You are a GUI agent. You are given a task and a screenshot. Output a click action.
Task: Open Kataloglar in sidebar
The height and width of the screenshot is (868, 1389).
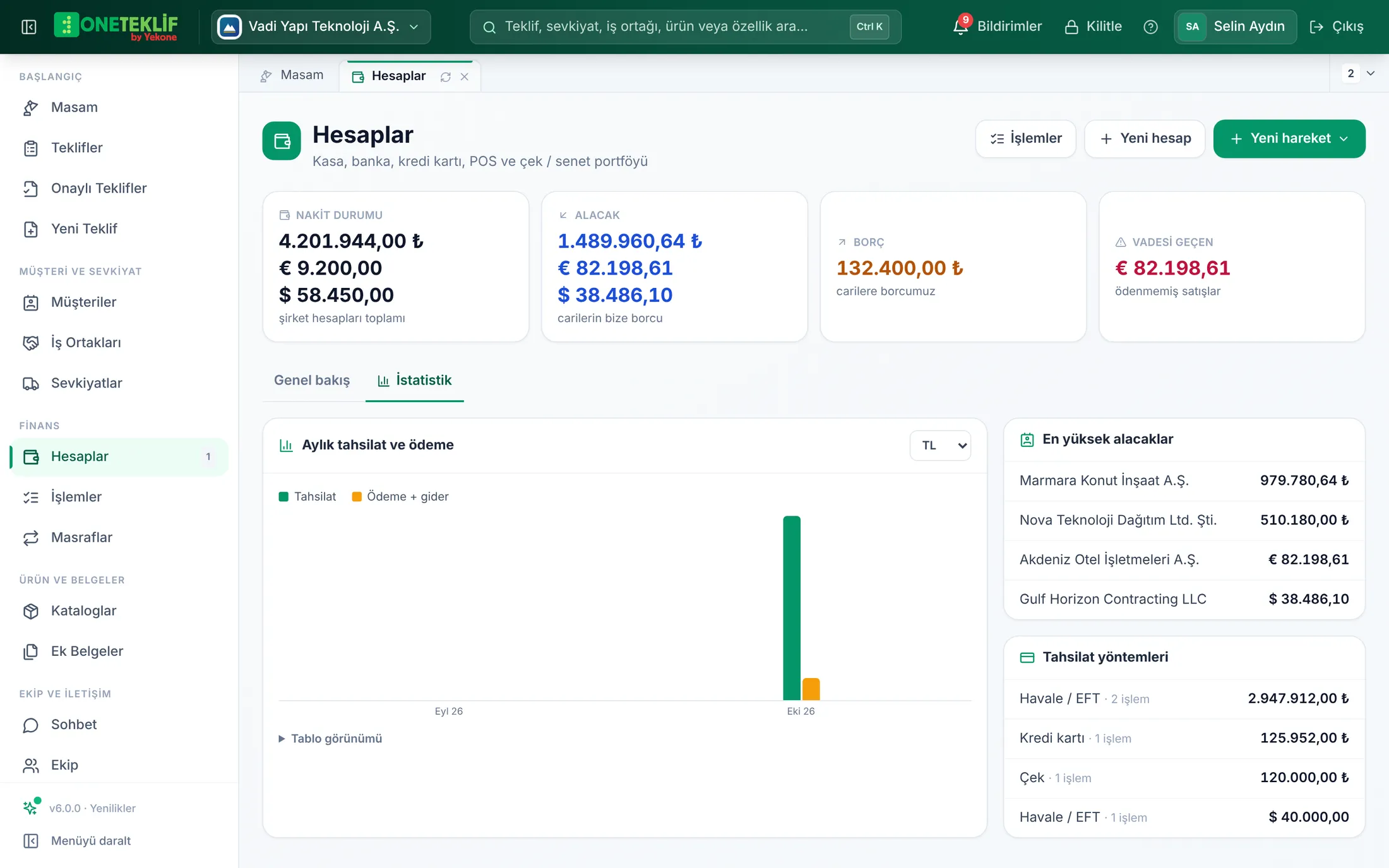point(119,610)
